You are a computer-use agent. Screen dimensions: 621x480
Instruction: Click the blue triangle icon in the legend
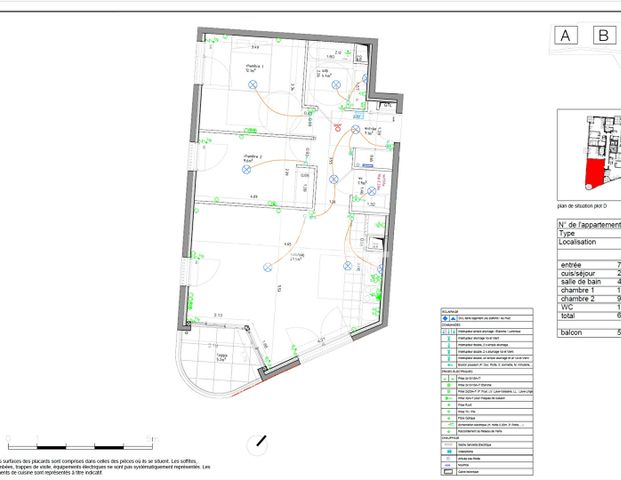pos(453,318)
